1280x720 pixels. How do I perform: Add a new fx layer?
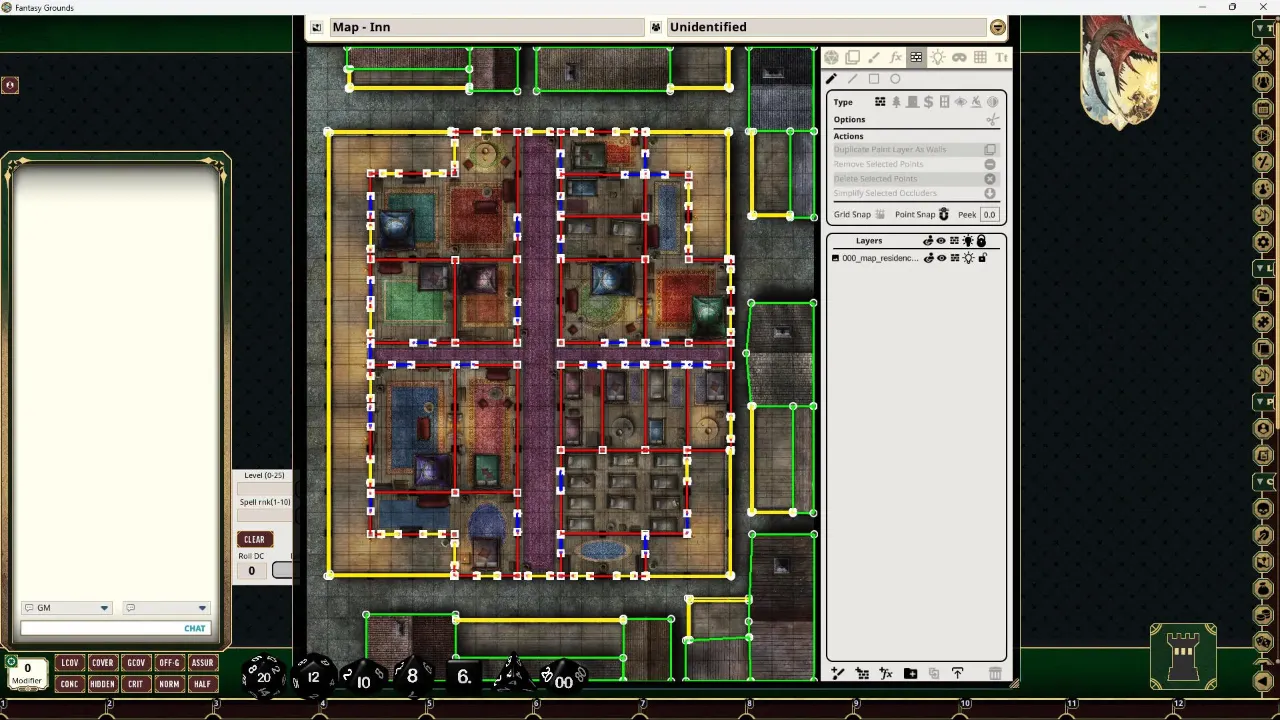coord(886,674)
